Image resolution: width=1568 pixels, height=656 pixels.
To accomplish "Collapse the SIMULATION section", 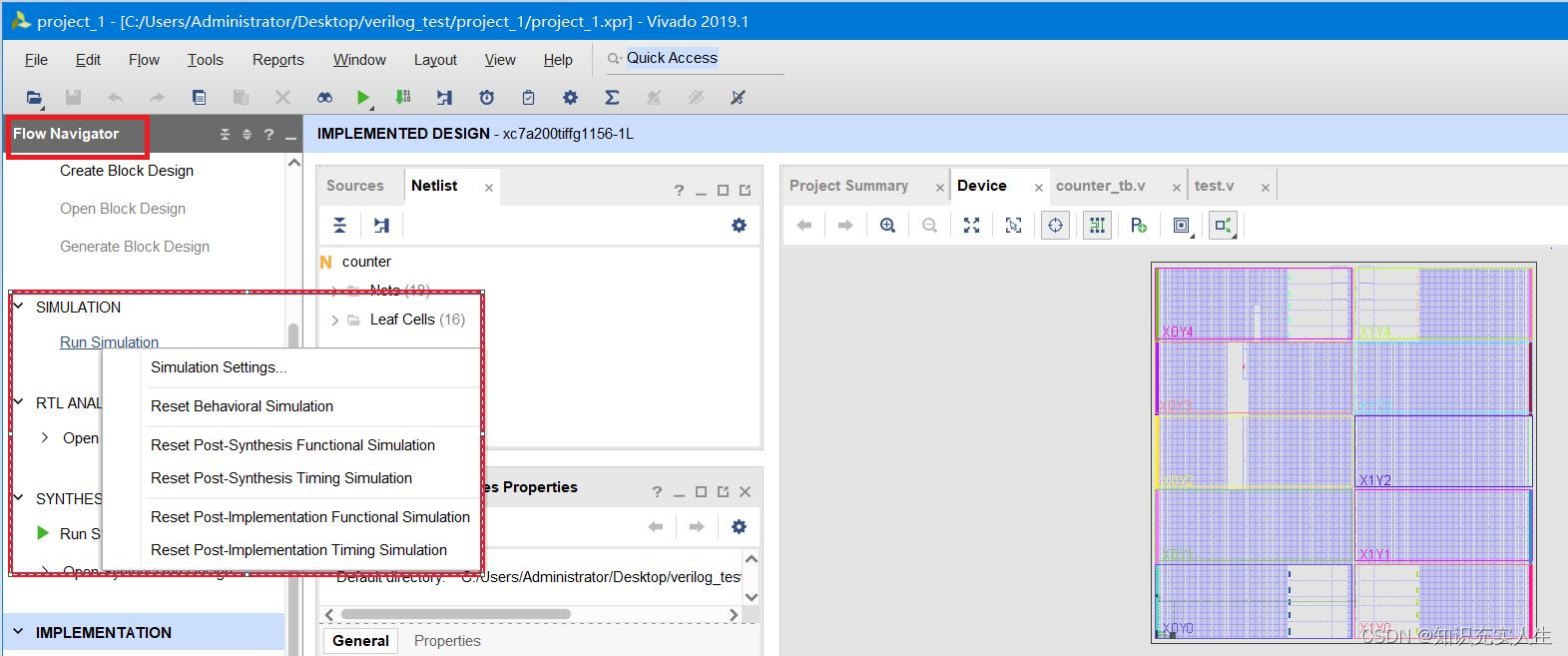I will coord(18,307).
